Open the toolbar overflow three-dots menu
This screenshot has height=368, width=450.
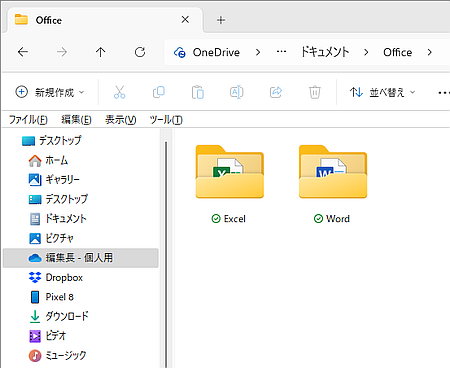(x=444, y=92)
